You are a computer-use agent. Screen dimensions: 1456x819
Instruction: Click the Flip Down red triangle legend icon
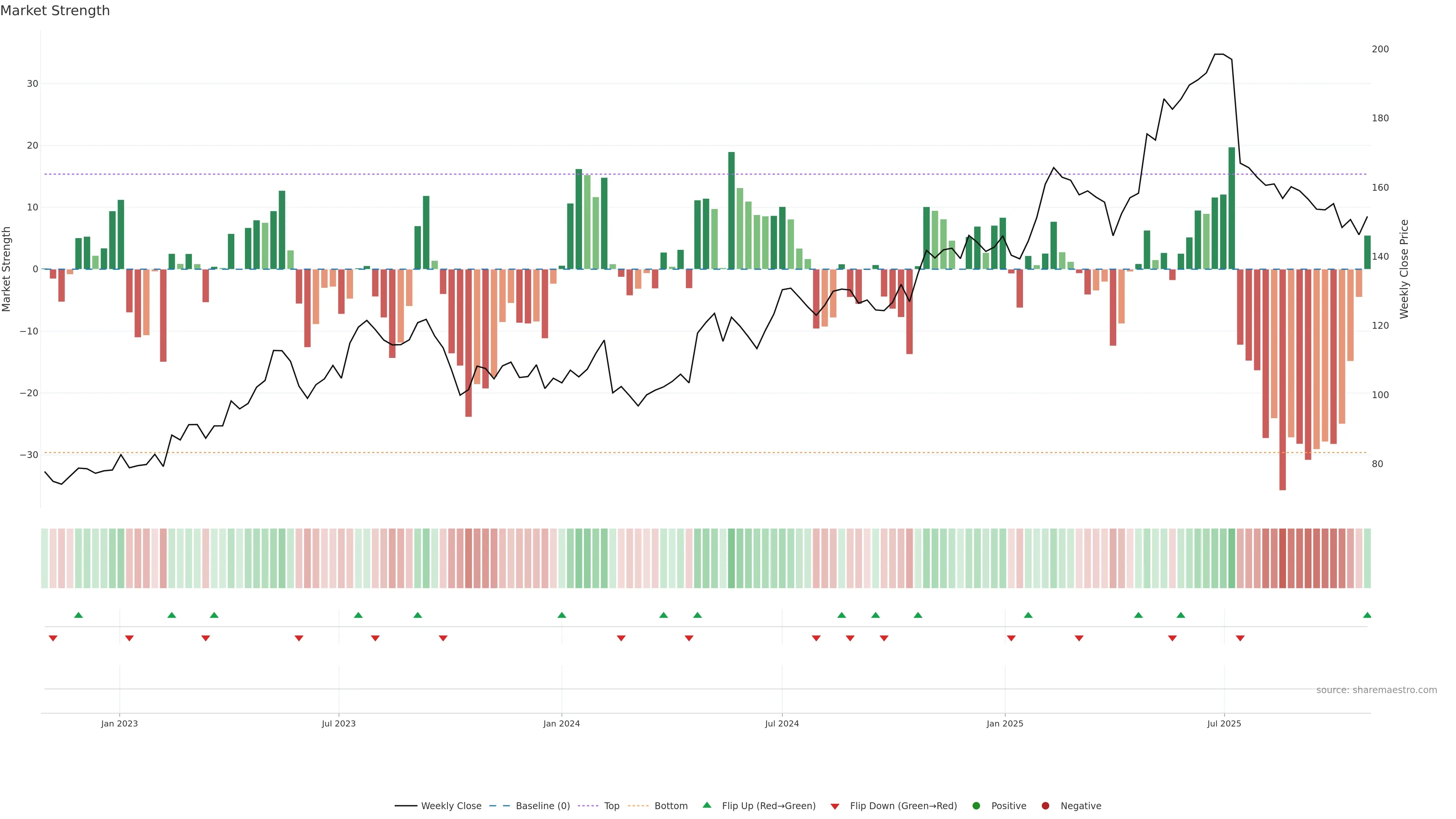tap(835, 806)
